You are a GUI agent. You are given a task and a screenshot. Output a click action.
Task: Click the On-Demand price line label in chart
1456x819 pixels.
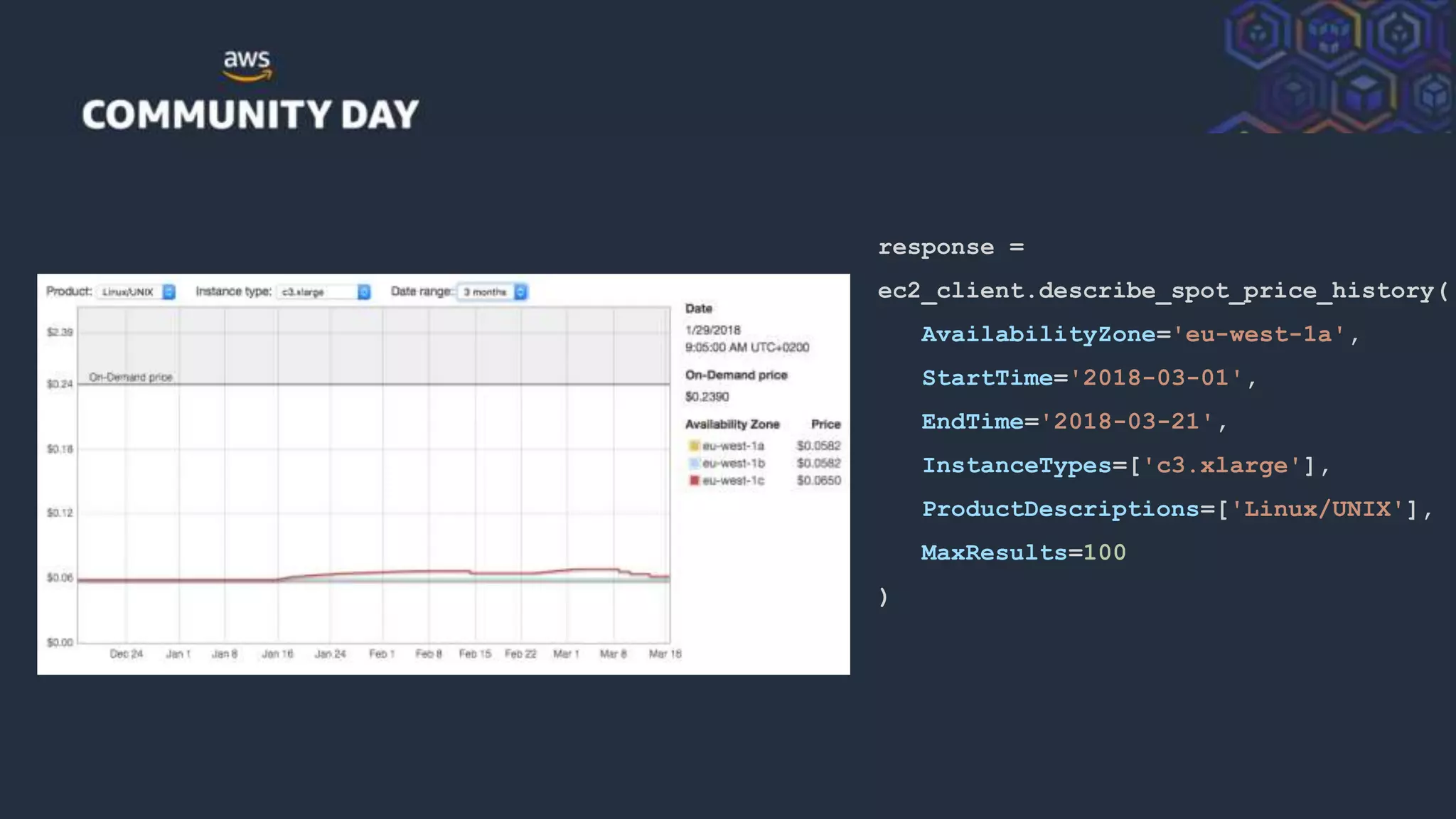(x=131, y=377)
